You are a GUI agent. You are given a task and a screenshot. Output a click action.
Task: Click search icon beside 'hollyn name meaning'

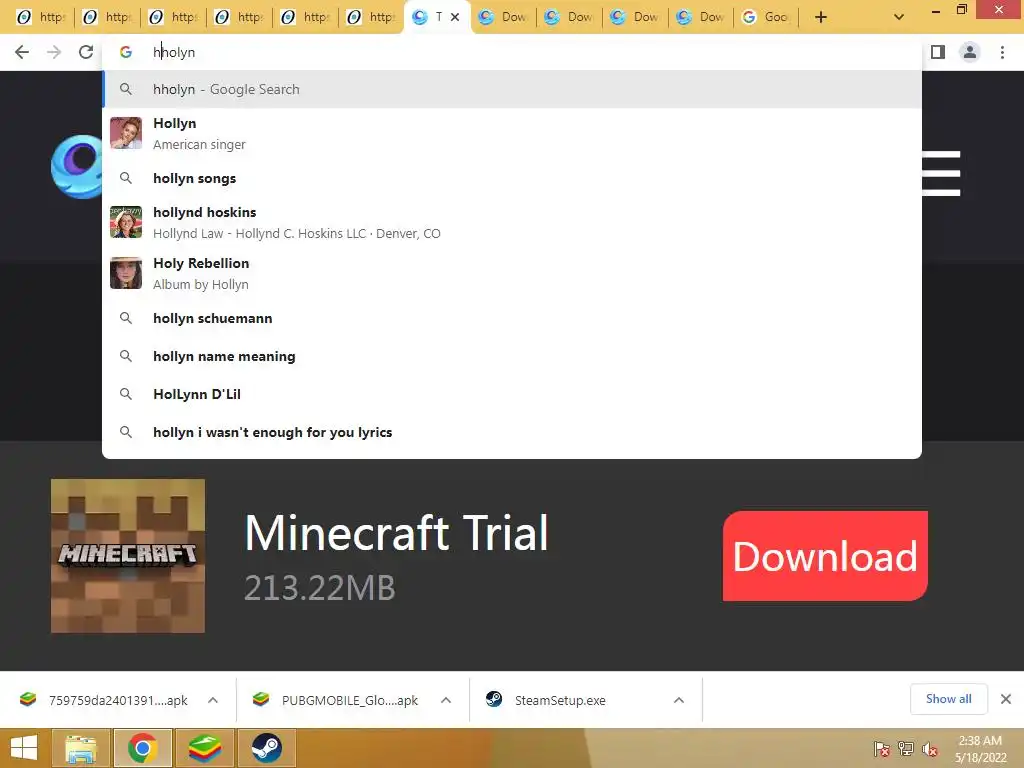coord(126,356)
